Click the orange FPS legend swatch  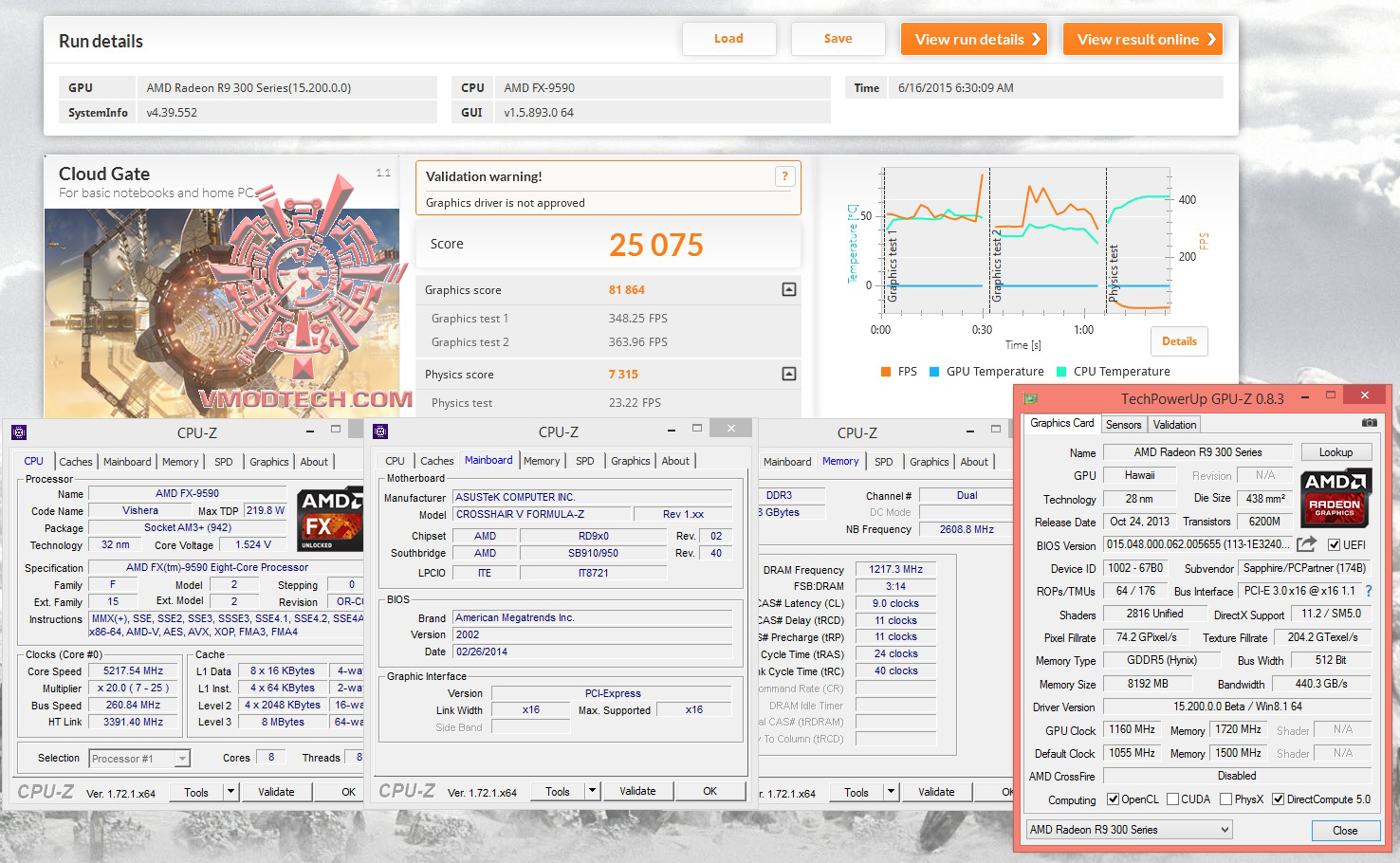(885, 372)
